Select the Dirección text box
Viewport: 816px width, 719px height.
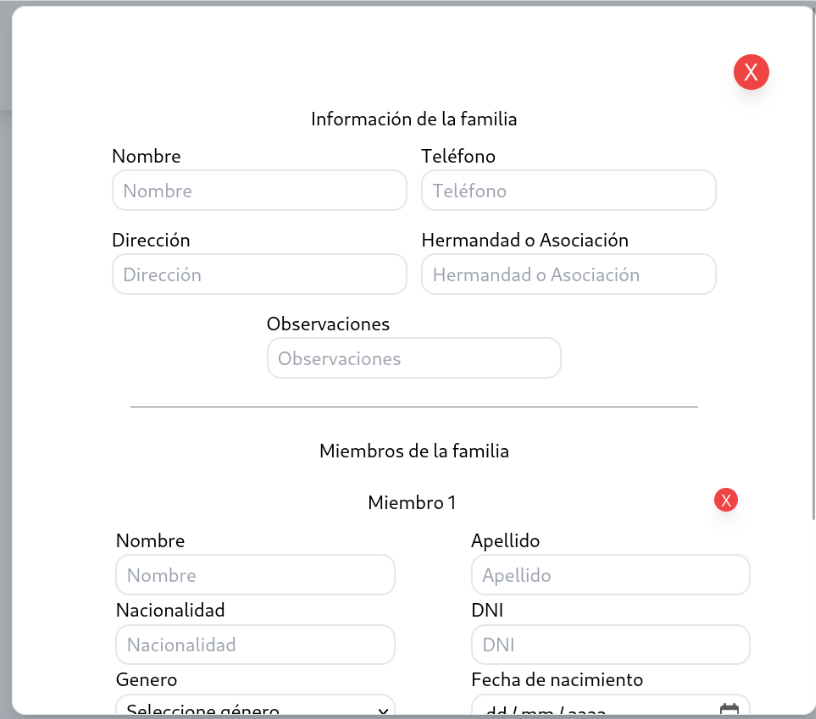click(260, 274)
